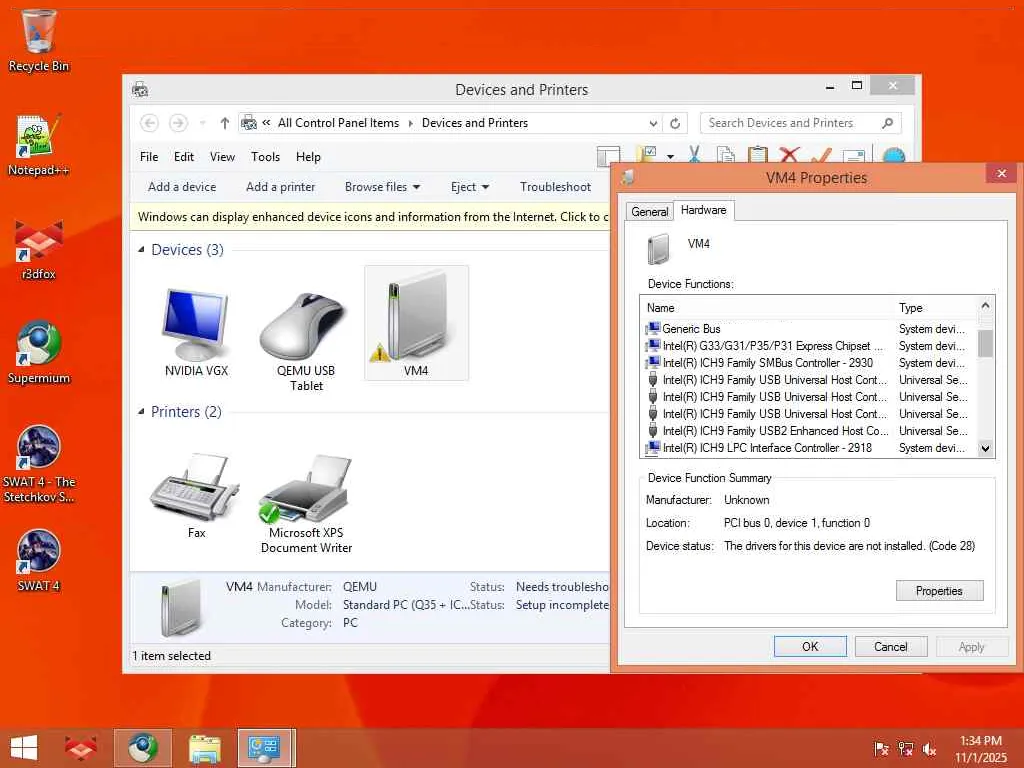
Task: Open Notepad++ desktop shortcut
Action: 39,145
